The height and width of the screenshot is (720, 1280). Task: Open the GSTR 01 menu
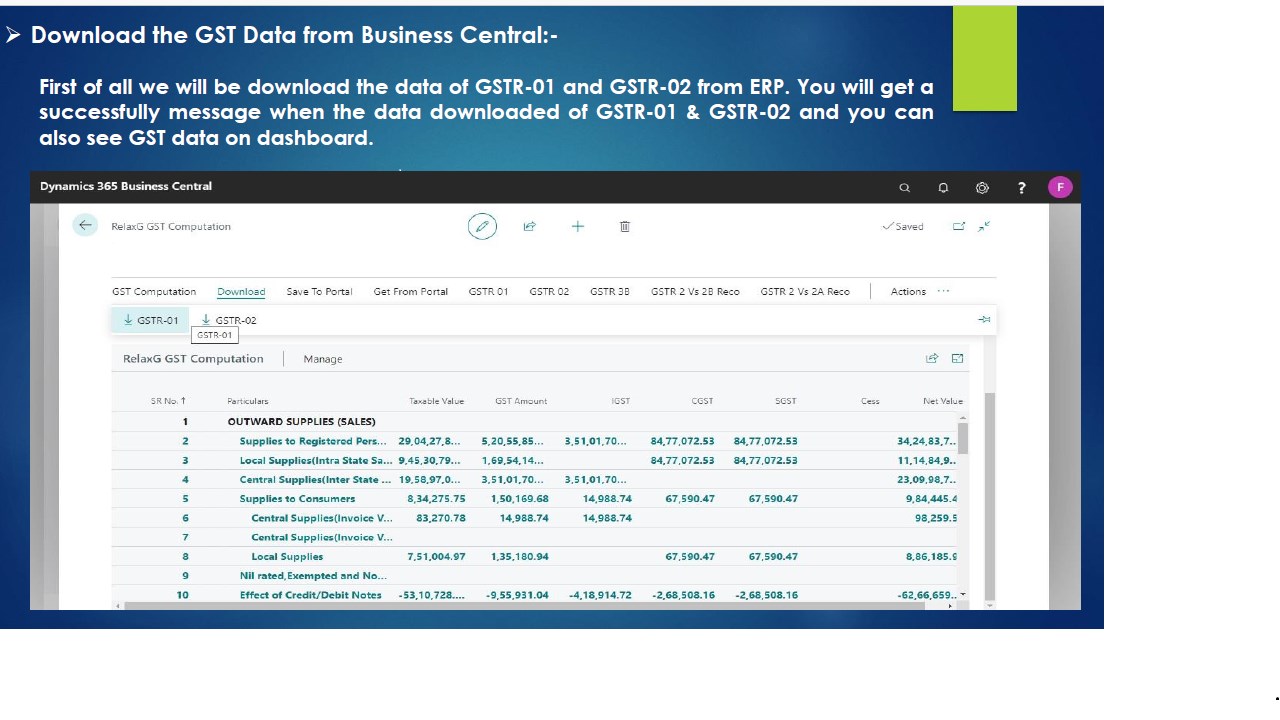[488, 292]
